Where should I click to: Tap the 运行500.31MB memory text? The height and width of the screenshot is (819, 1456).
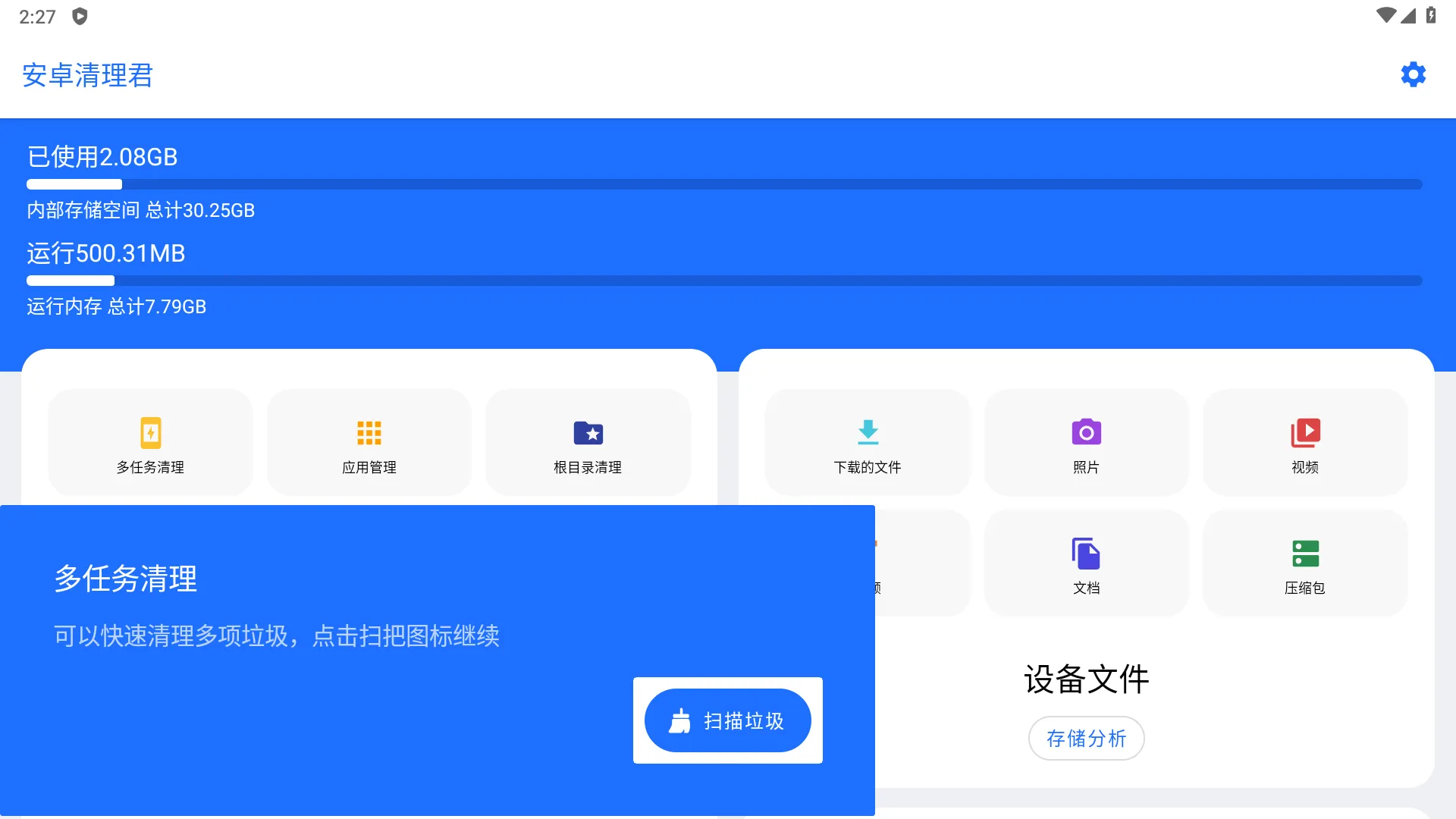pos(106,253)
